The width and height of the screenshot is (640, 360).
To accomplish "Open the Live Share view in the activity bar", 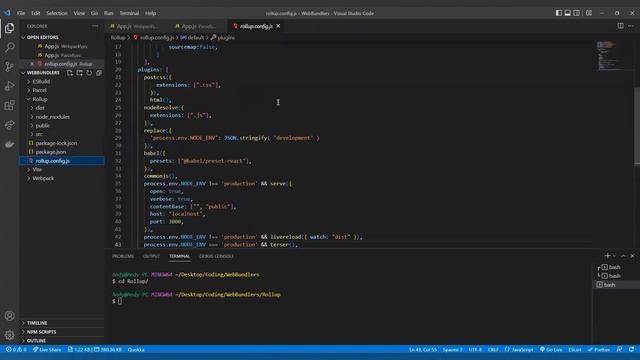I will [9, 125].
